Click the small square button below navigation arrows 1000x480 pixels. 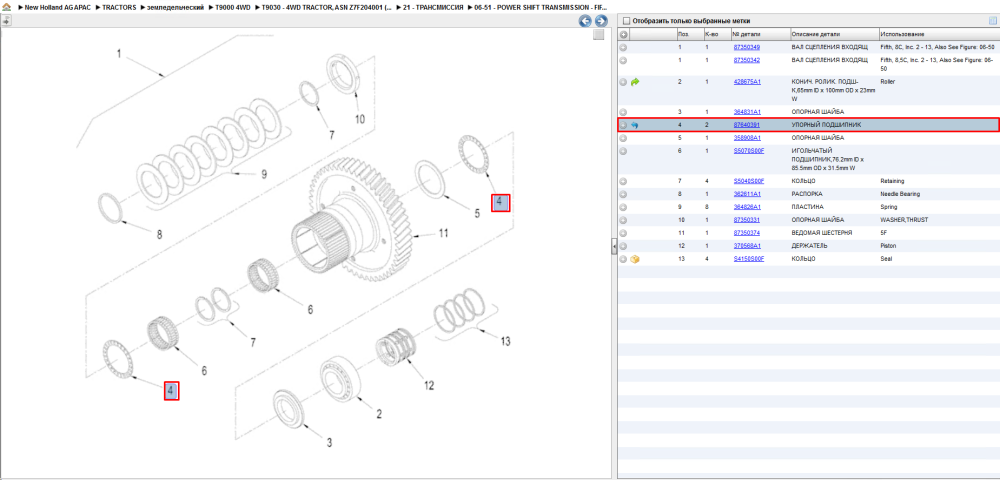pyautogui.click(x=598, y=35)
